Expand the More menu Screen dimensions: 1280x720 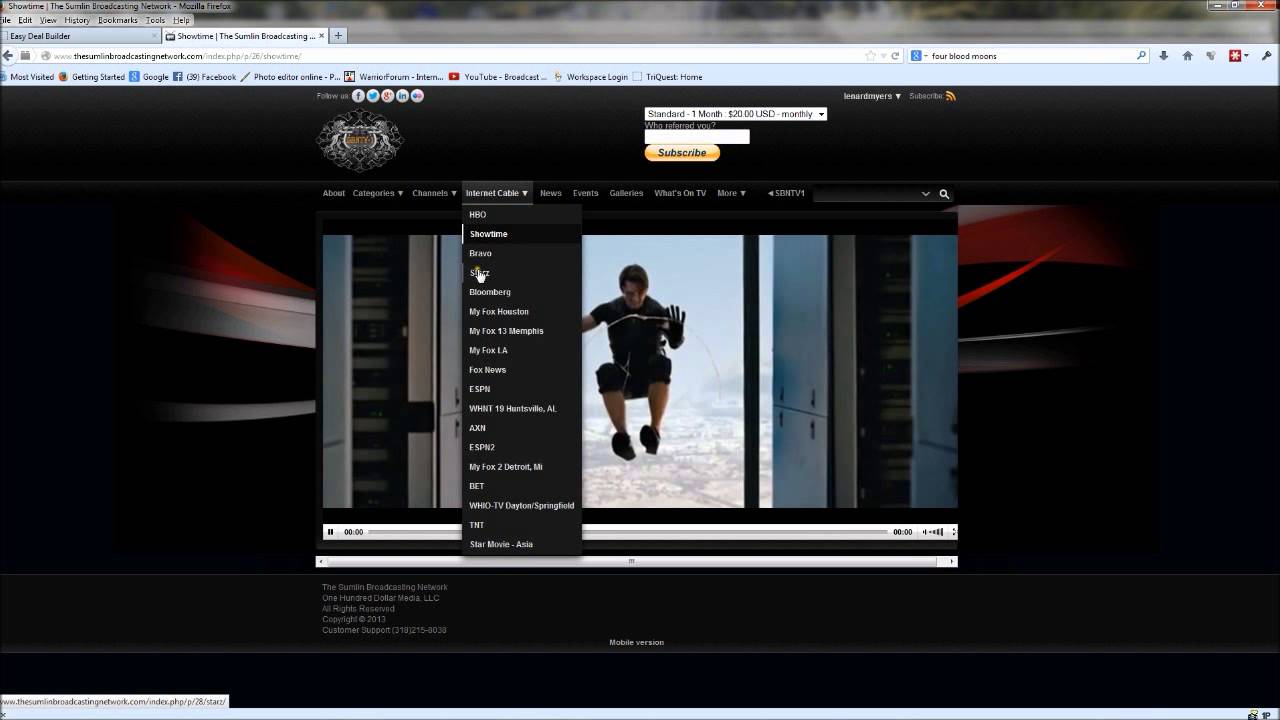pyautogui.click(x=731, y=193)
